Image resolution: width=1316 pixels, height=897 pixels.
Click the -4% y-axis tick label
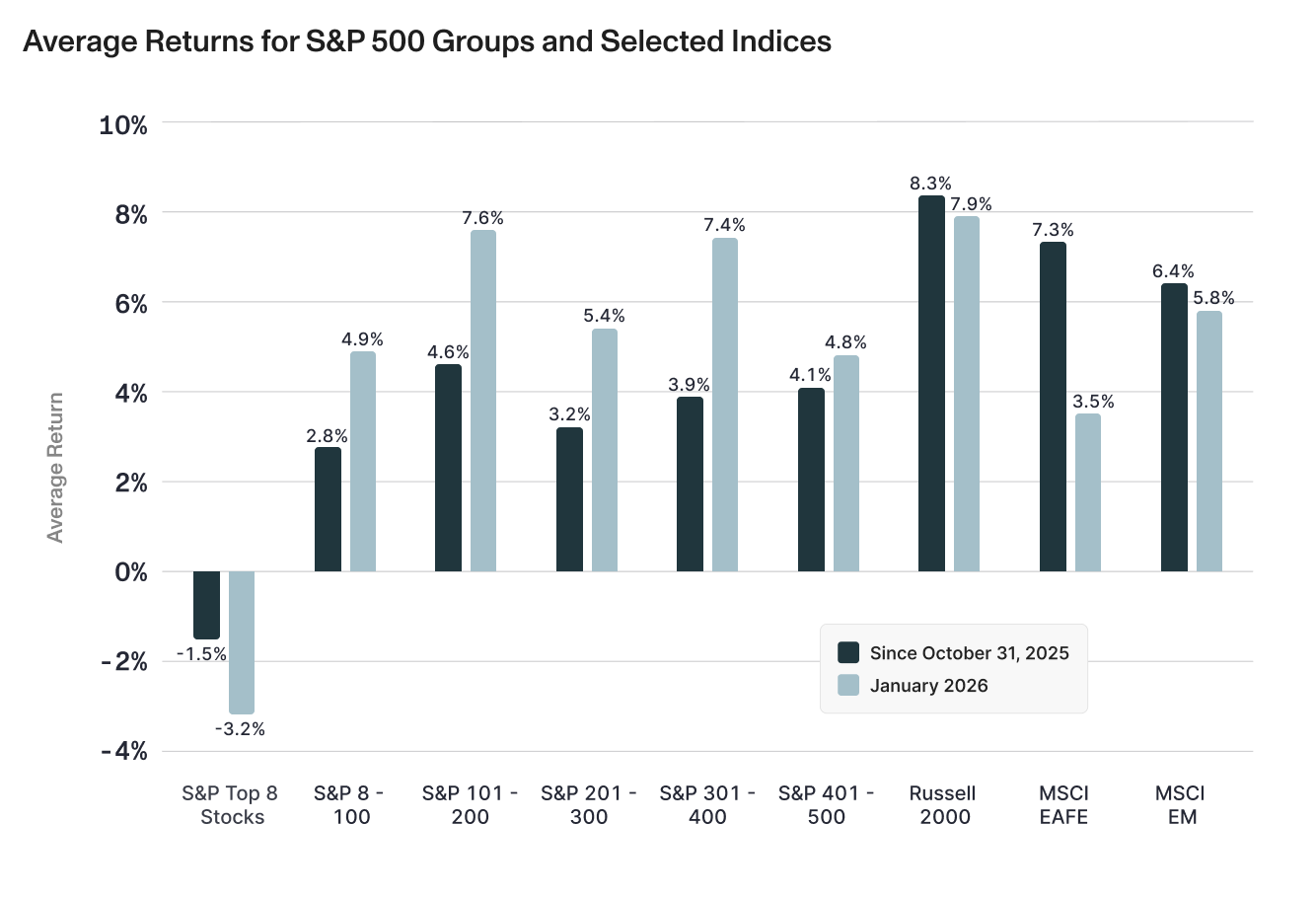click(x=124, y=752)
